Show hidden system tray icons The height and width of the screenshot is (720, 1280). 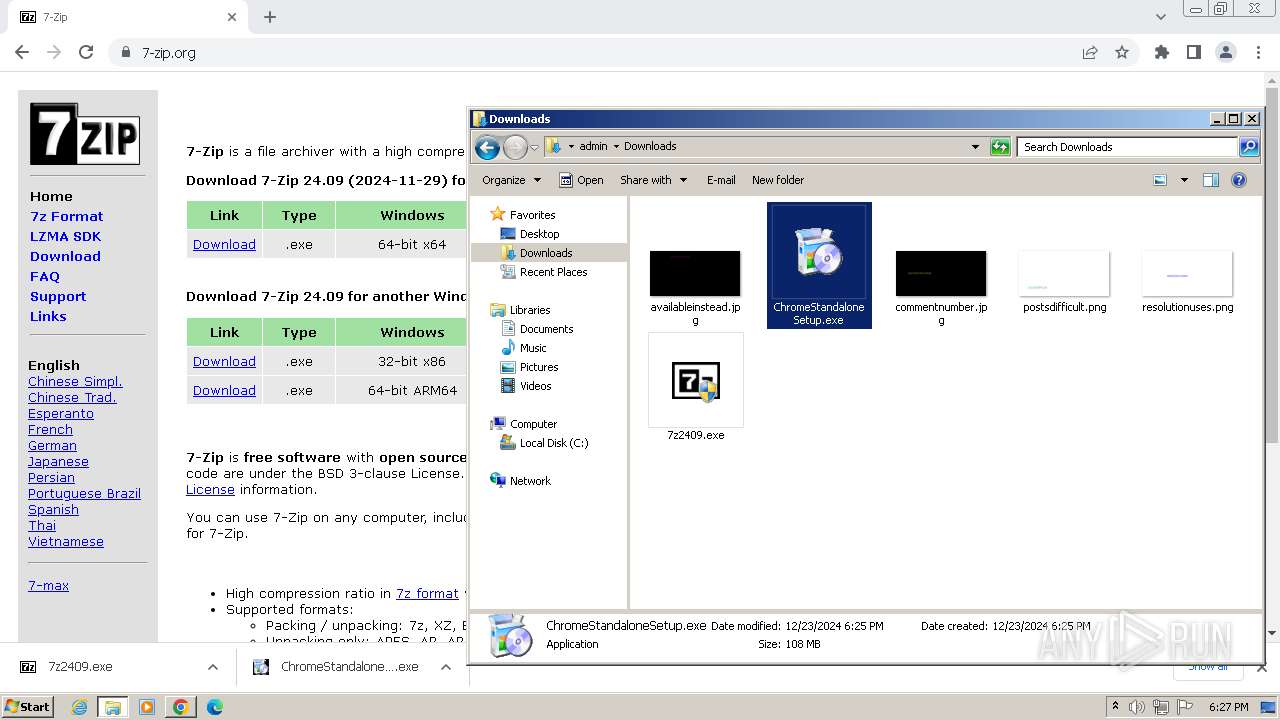(x=1116, y=707)
